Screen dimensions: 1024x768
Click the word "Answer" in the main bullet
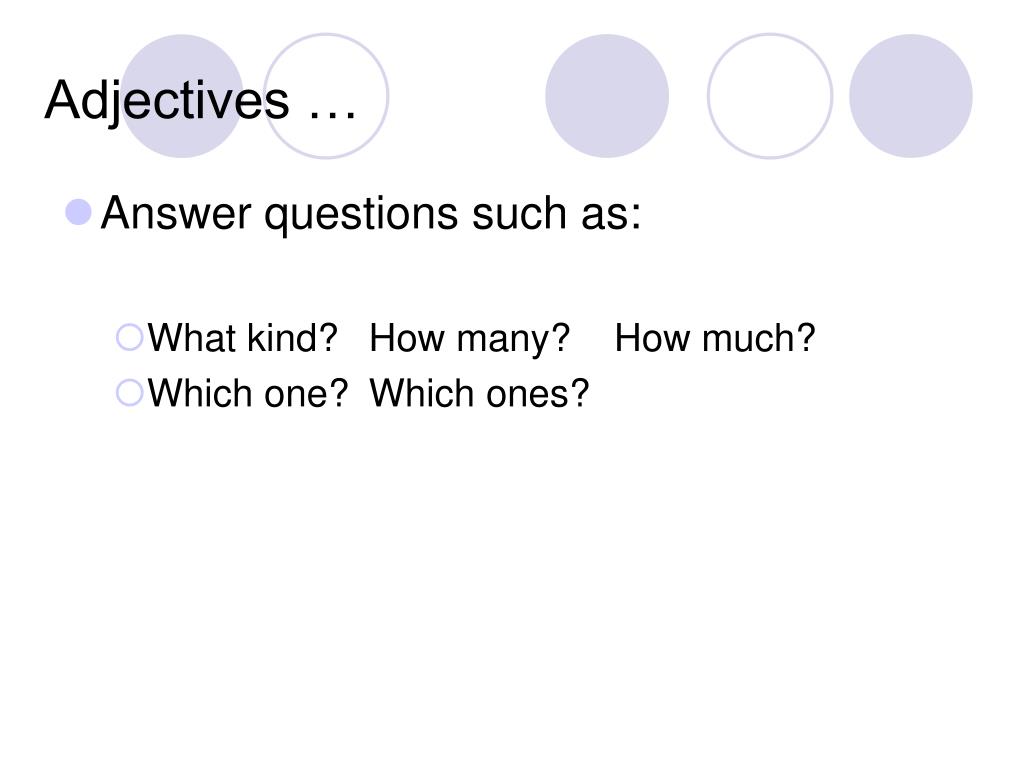(176, 212)
